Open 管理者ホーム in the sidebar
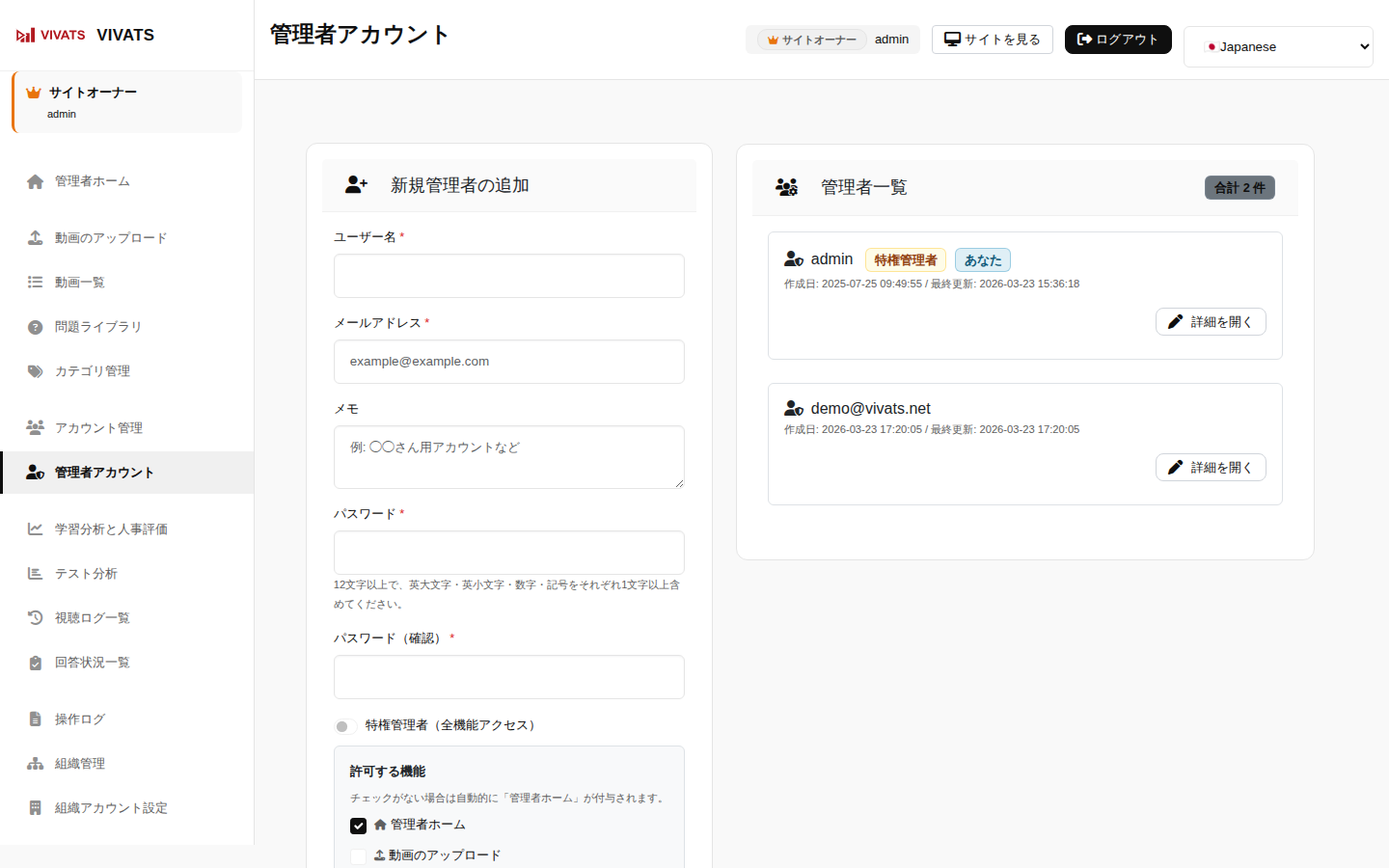Viewport: 1389px width, 868px height. point(127,181)
